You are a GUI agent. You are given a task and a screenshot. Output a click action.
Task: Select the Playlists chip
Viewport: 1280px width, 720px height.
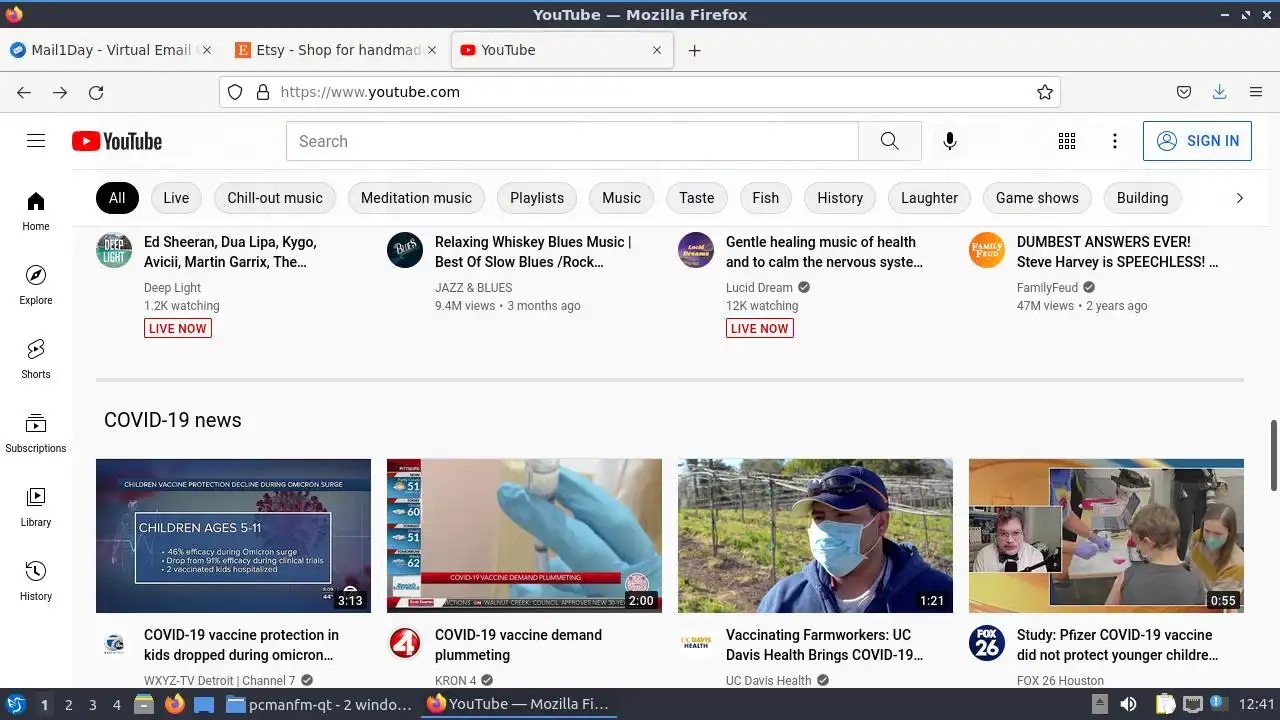pyautogui.click(x=537, y=198)
